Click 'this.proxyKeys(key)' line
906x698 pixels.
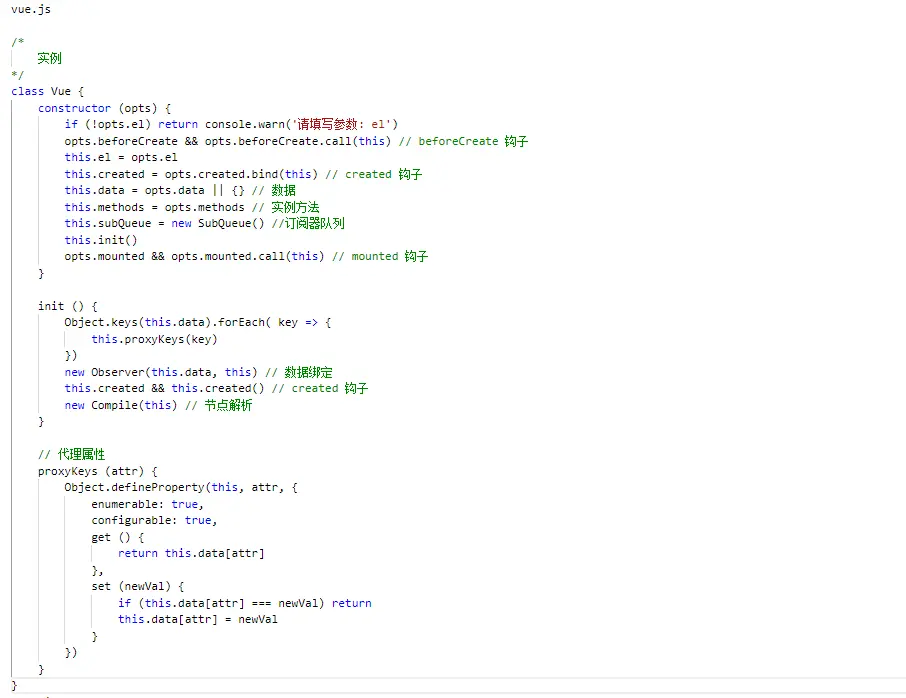pos(154,339)
